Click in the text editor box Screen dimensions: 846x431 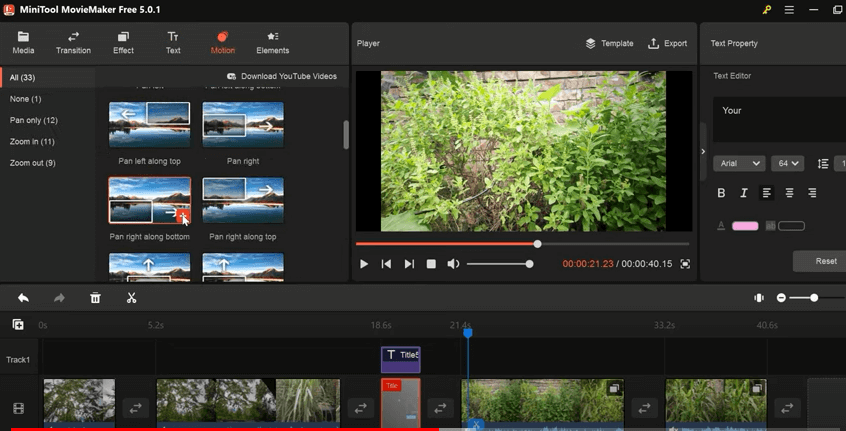tap(779, 119)
